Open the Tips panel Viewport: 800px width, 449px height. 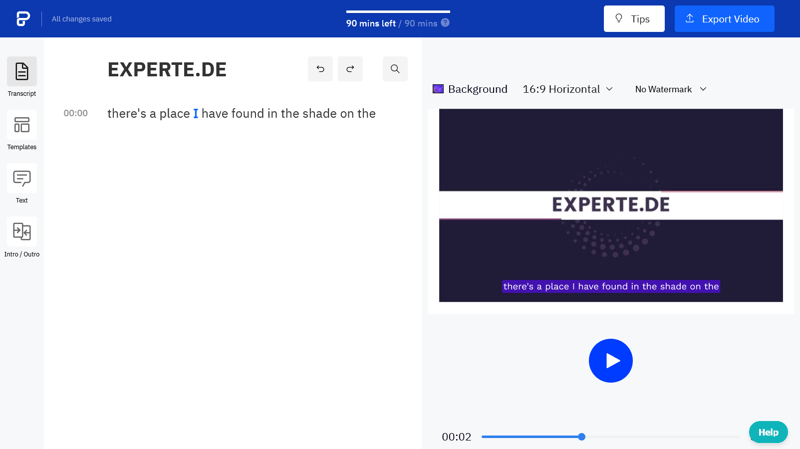[x=634, y=19]
